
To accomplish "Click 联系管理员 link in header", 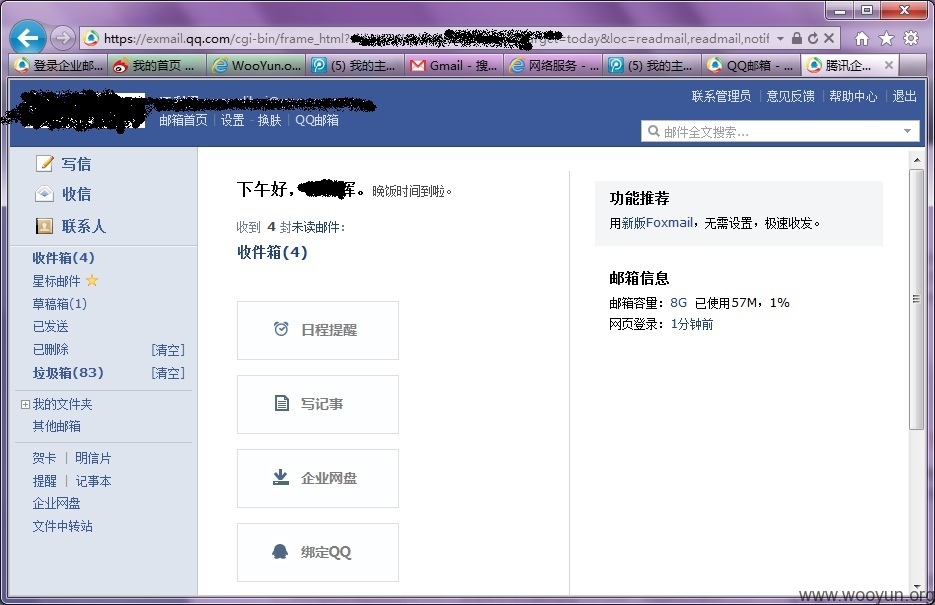I will click(721, 97).
